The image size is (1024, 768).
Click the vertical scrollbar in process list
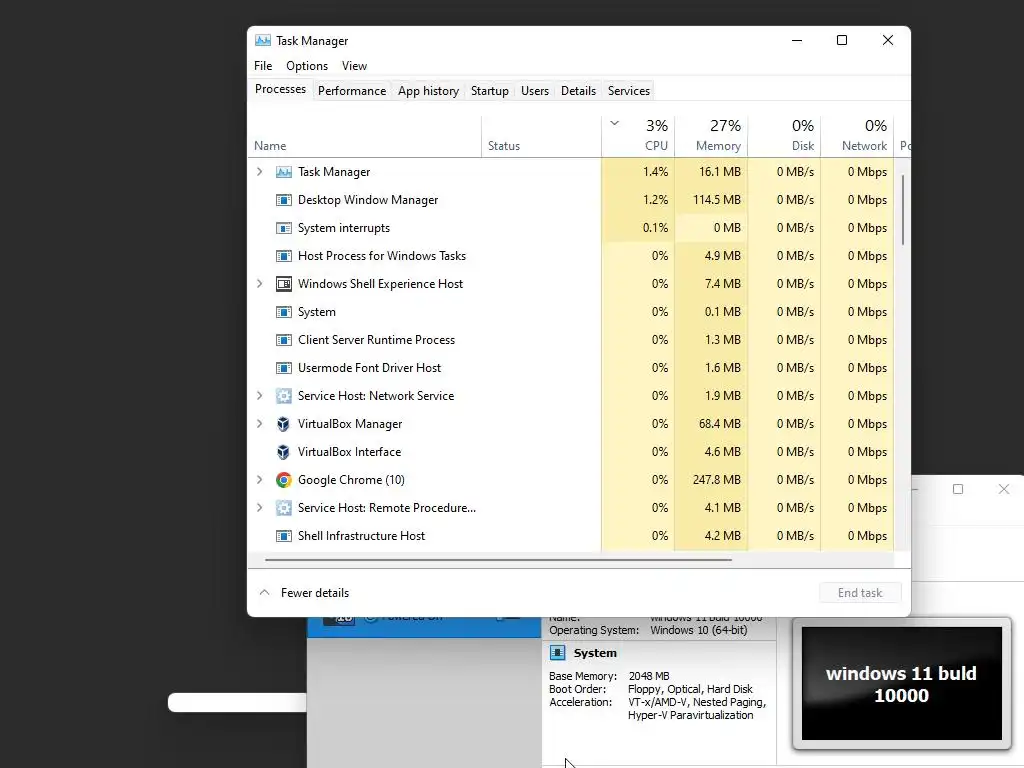pyautogui.click(x=903, y=210)
